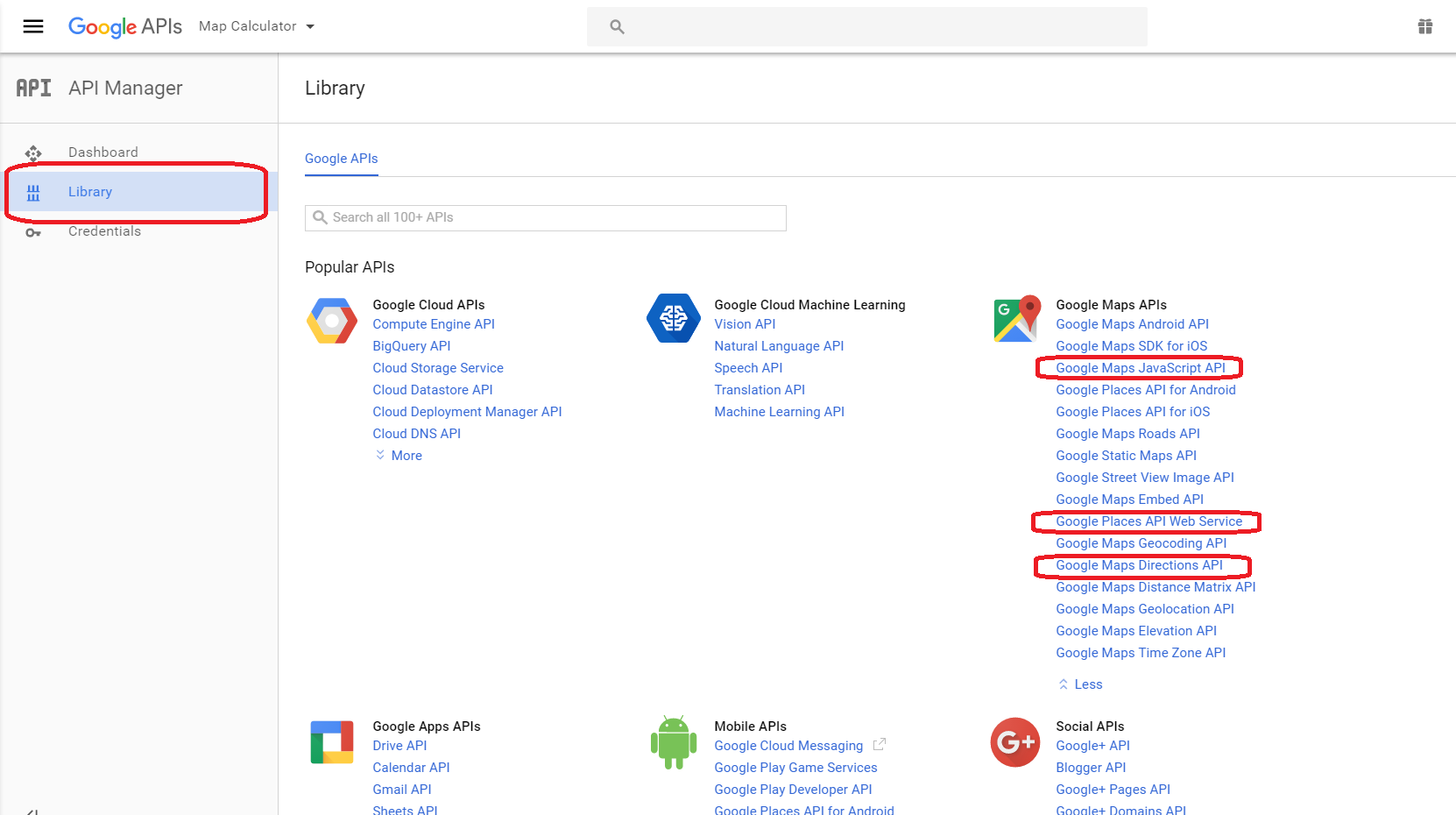Image resolution: width=1456 pixels, height=815 pixels.
Task: Open Google Play Game Services link
Action: pyautogui.click(x=795, y=768)
